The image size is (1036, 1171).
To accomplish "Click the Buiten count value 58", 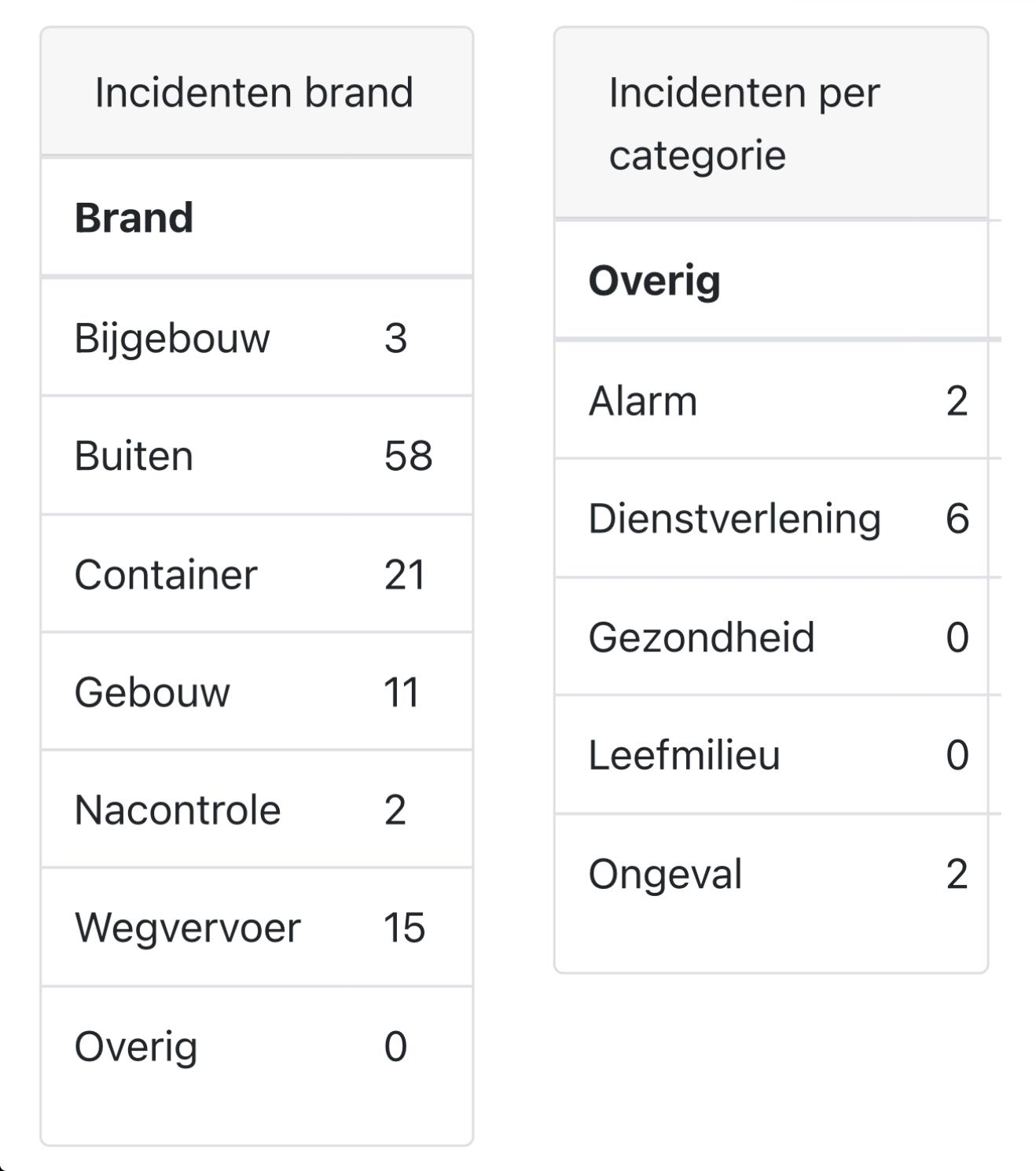I will [x=408, y=457].
